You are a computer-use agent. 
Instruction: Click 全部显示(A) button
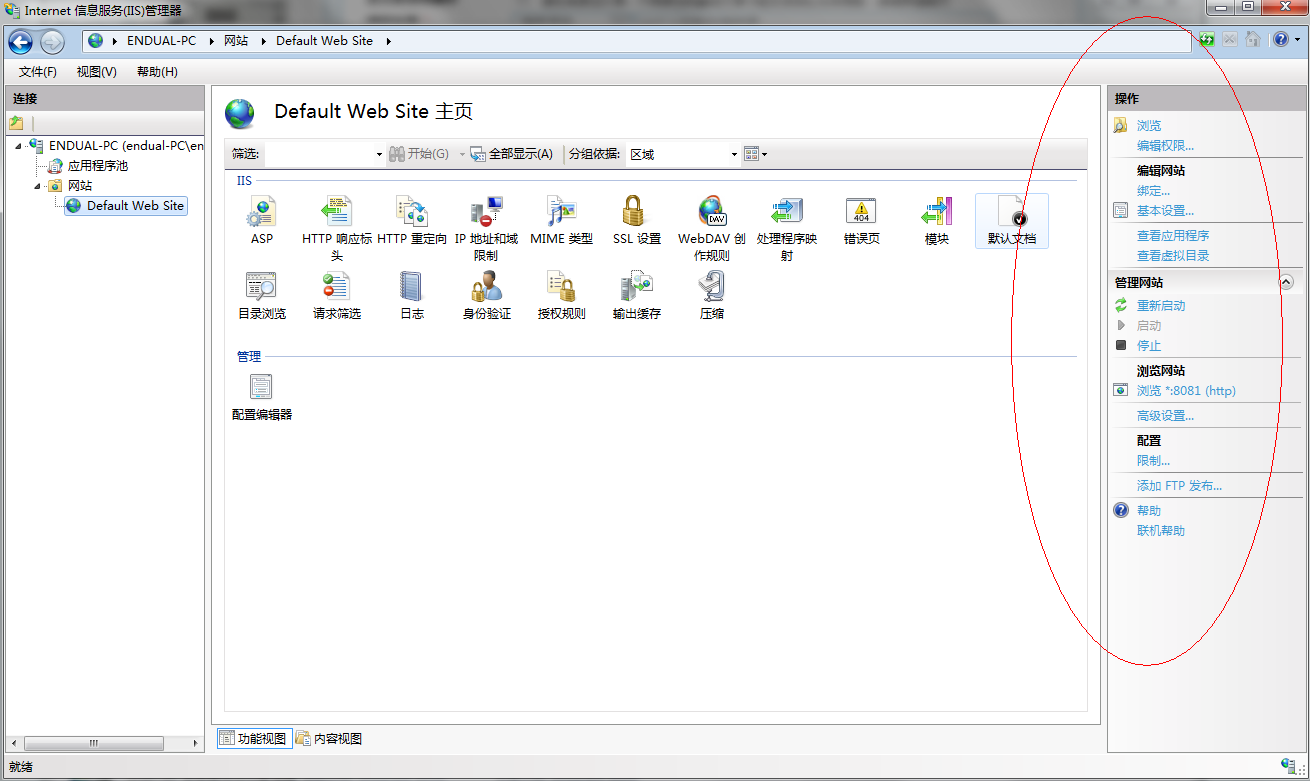tap(511, 154)
